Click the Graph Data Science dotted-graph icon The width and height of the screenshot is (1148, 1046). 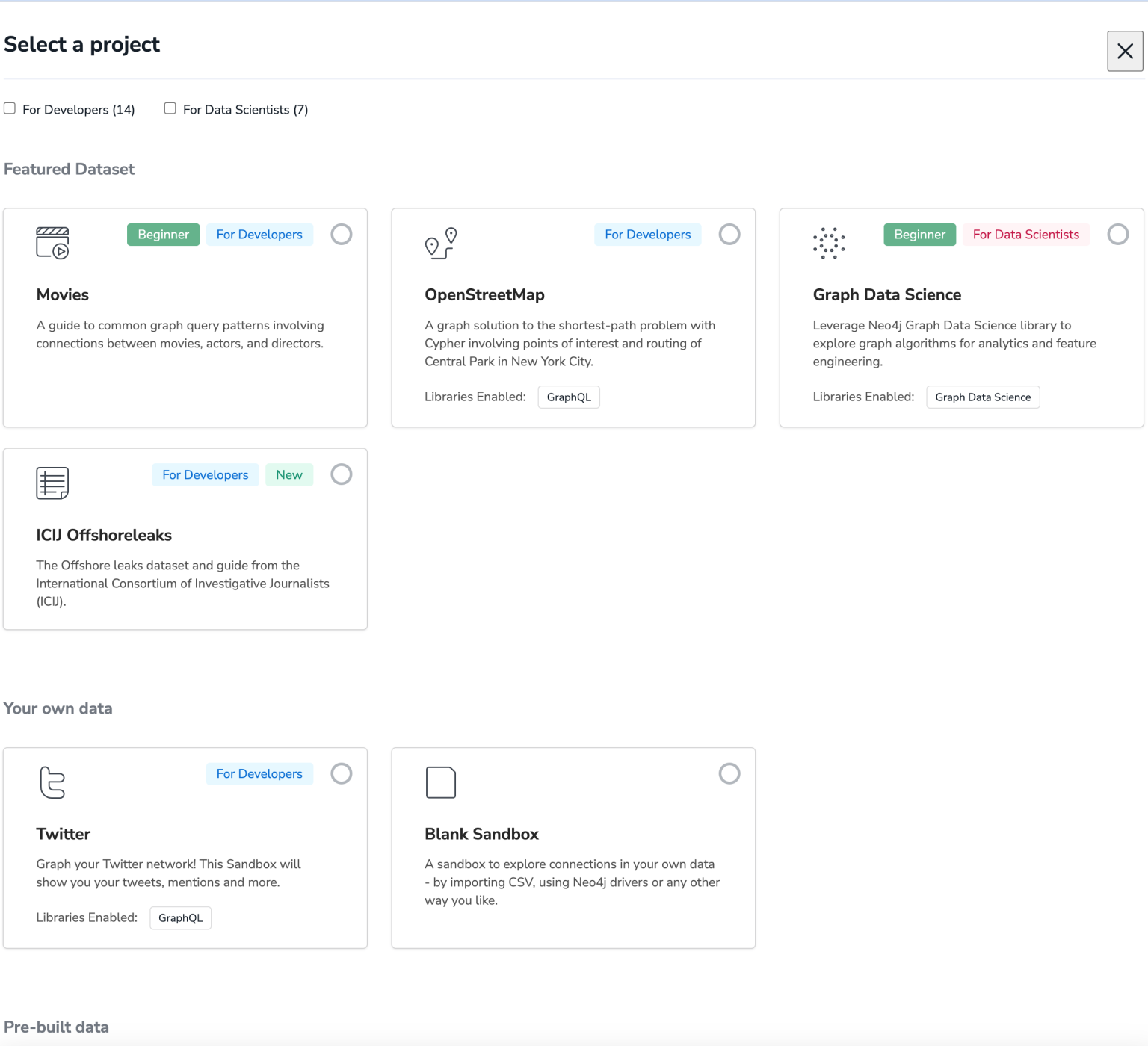(x=829, y=243)
